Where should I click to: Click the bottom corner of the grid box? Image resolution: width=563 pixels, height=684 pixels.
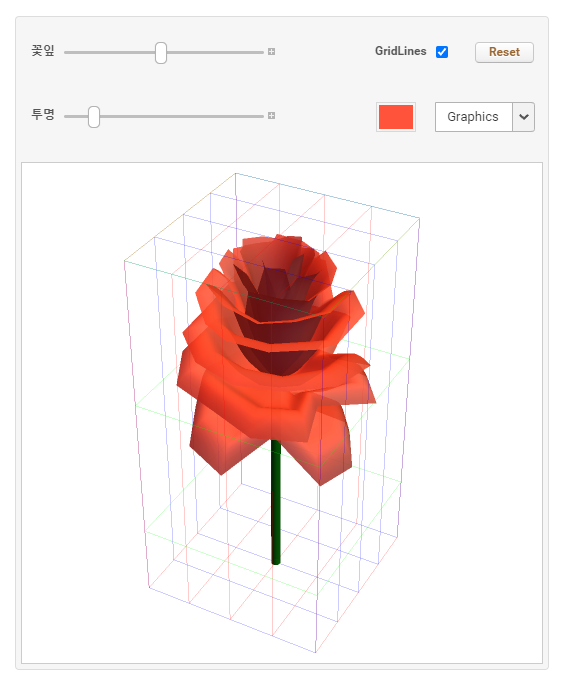click(x=315, y=653)
